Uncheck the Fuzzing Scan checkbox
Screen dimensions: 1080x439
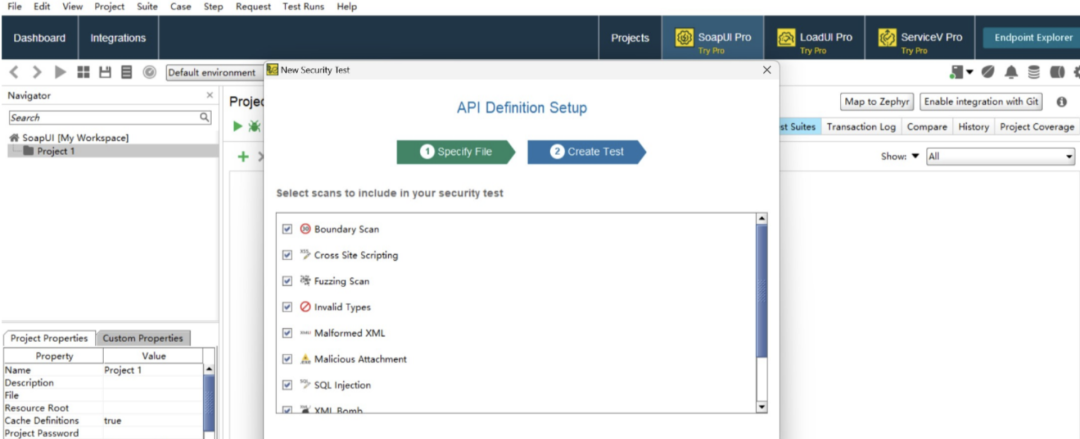287,281
